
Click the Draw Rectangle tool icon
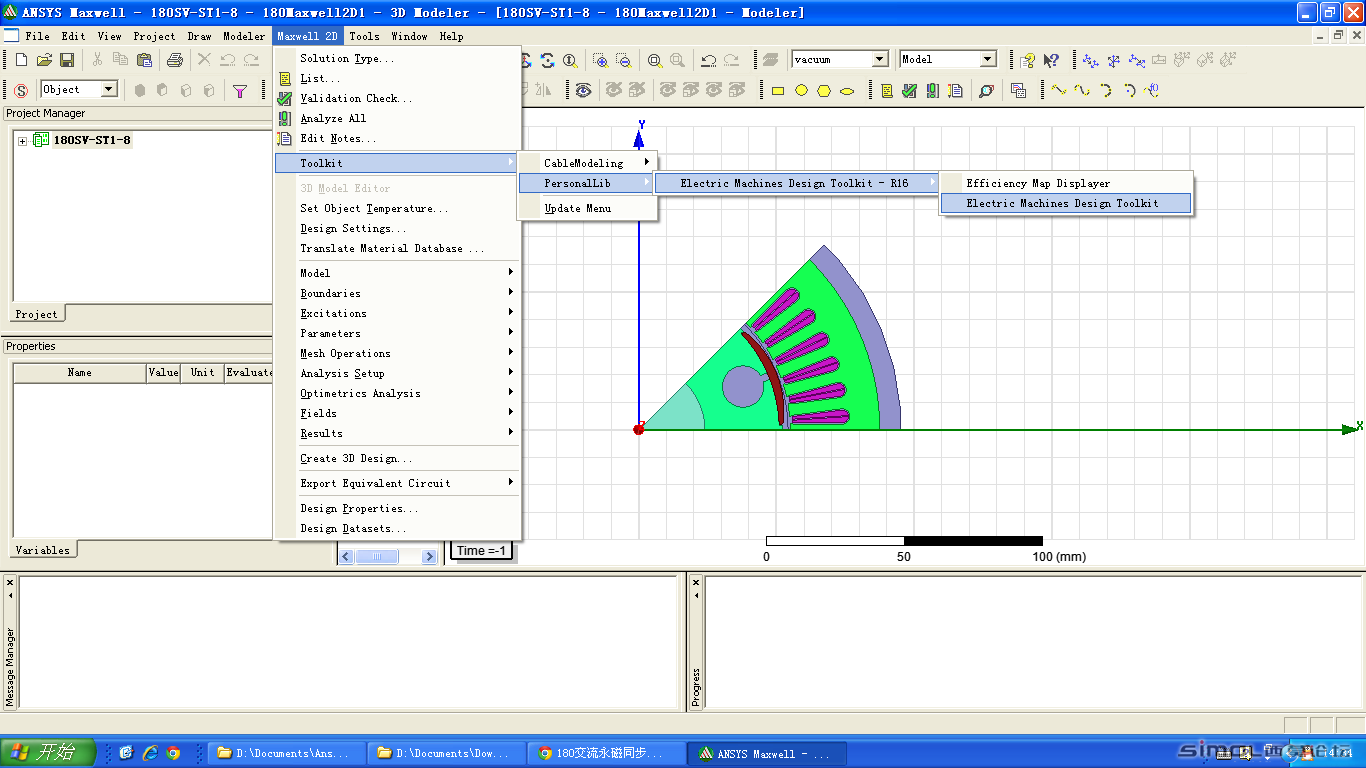pos(778,91)
